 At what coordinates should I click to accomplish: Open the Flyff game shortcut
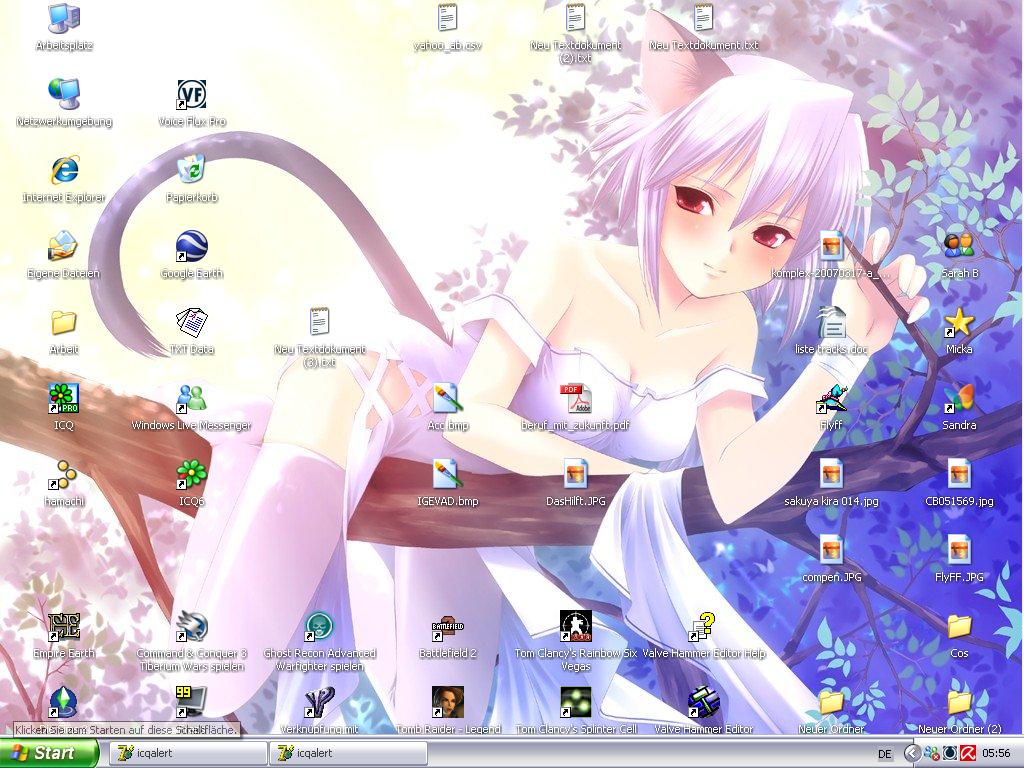[831, 398]
